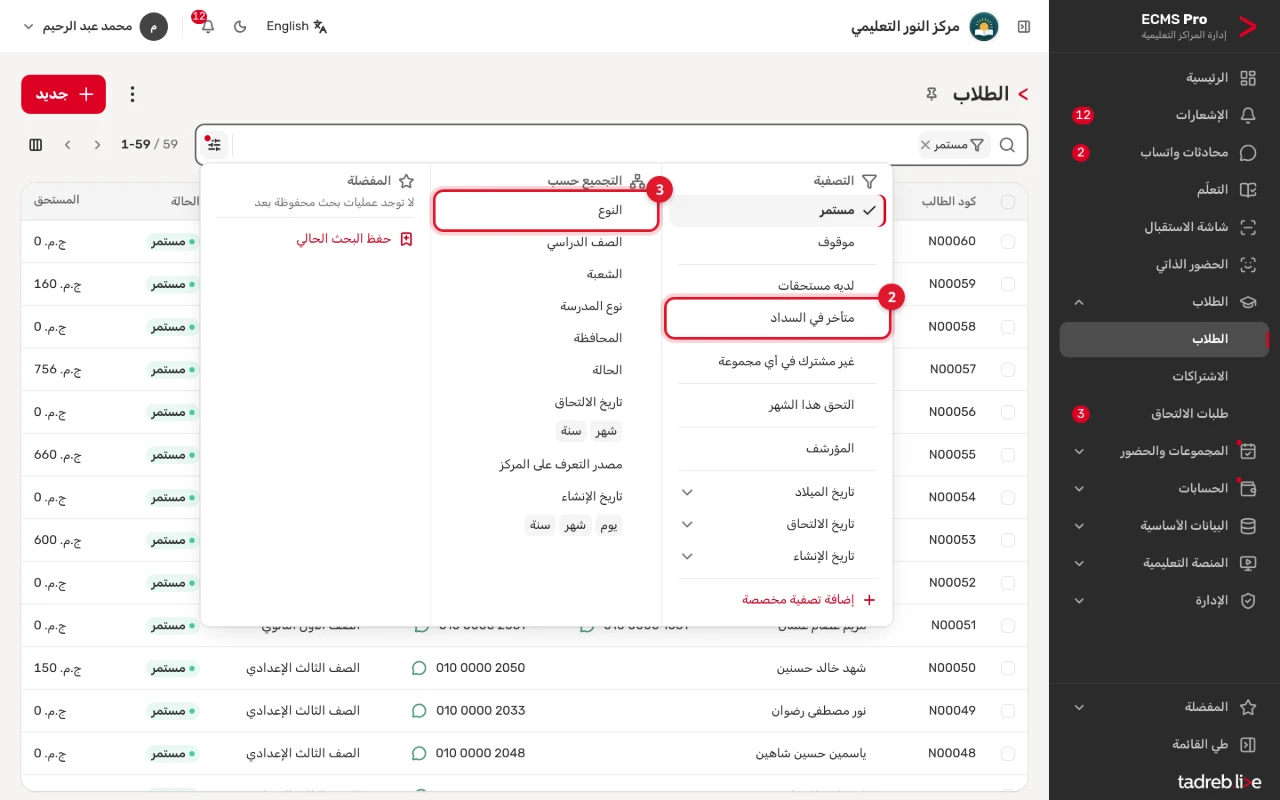This screenshot has width=1280, height=800.
Task: Check the box for student N00050
Action: click(1007, 668)
